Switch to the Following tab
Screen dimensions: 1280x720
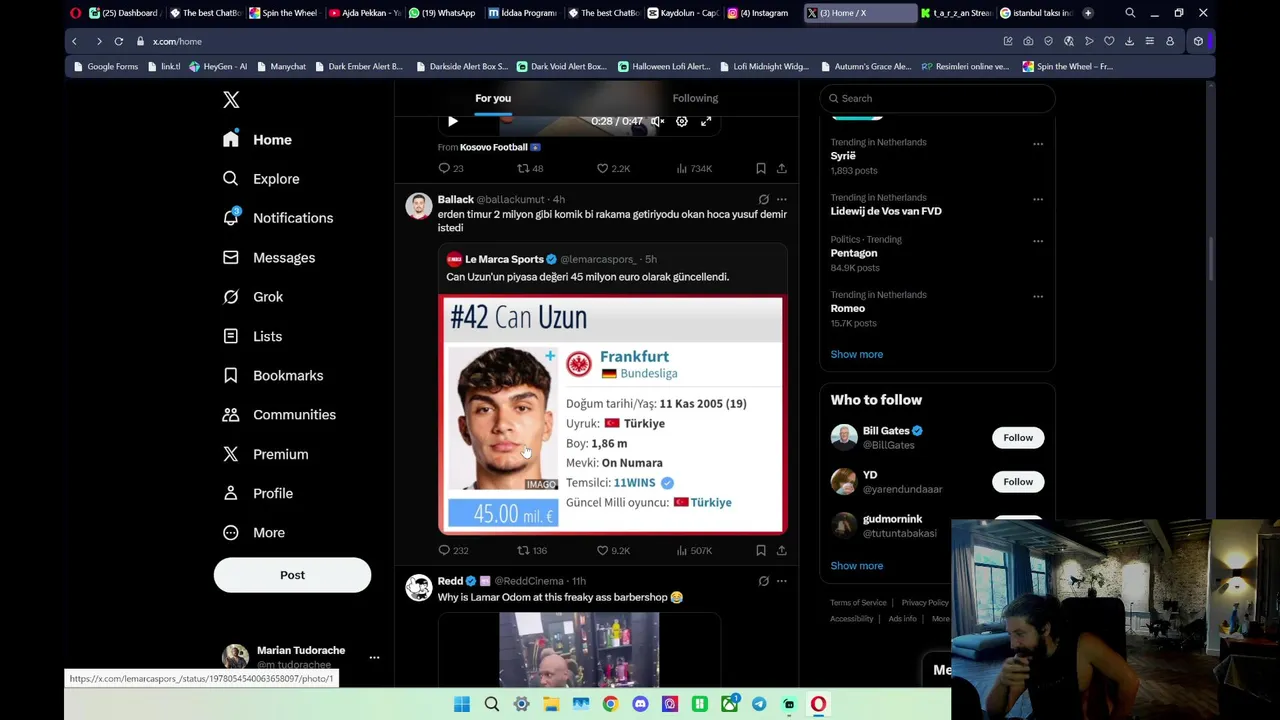pyautogui.click(x=695, y=98)
